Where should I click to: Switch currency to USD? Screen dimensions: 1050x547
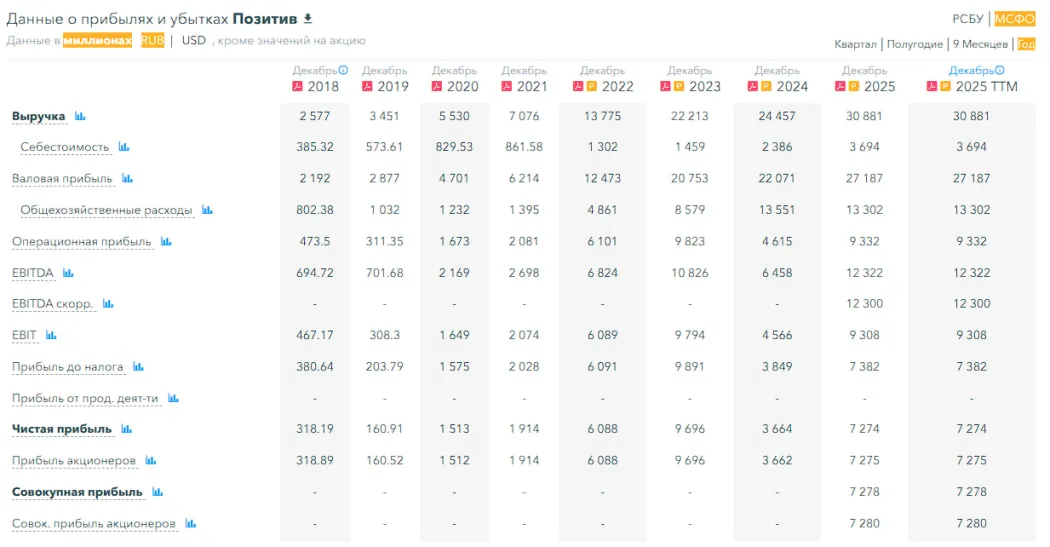(194, 41)
